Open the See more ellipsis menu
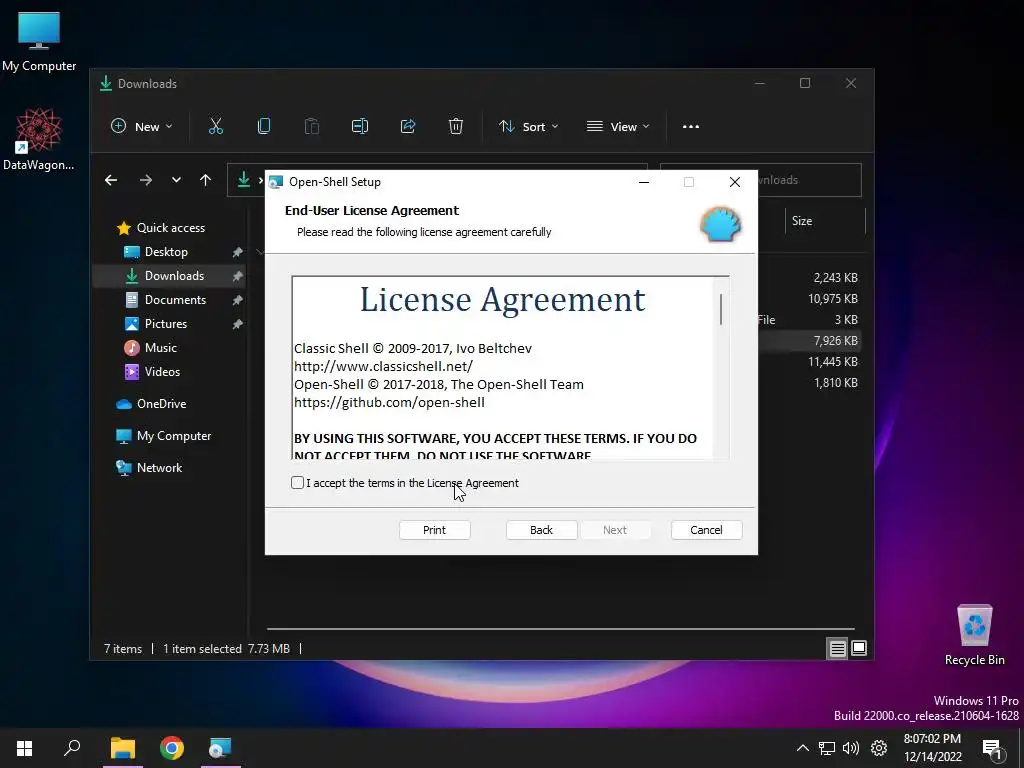 coord(690,126)
